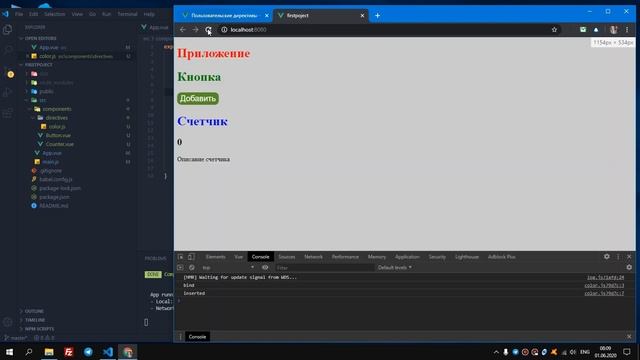This screenshot has width=640, height=360.
Task: Open Counter.vue in the explorer
Action: click(x=60, y=144)
